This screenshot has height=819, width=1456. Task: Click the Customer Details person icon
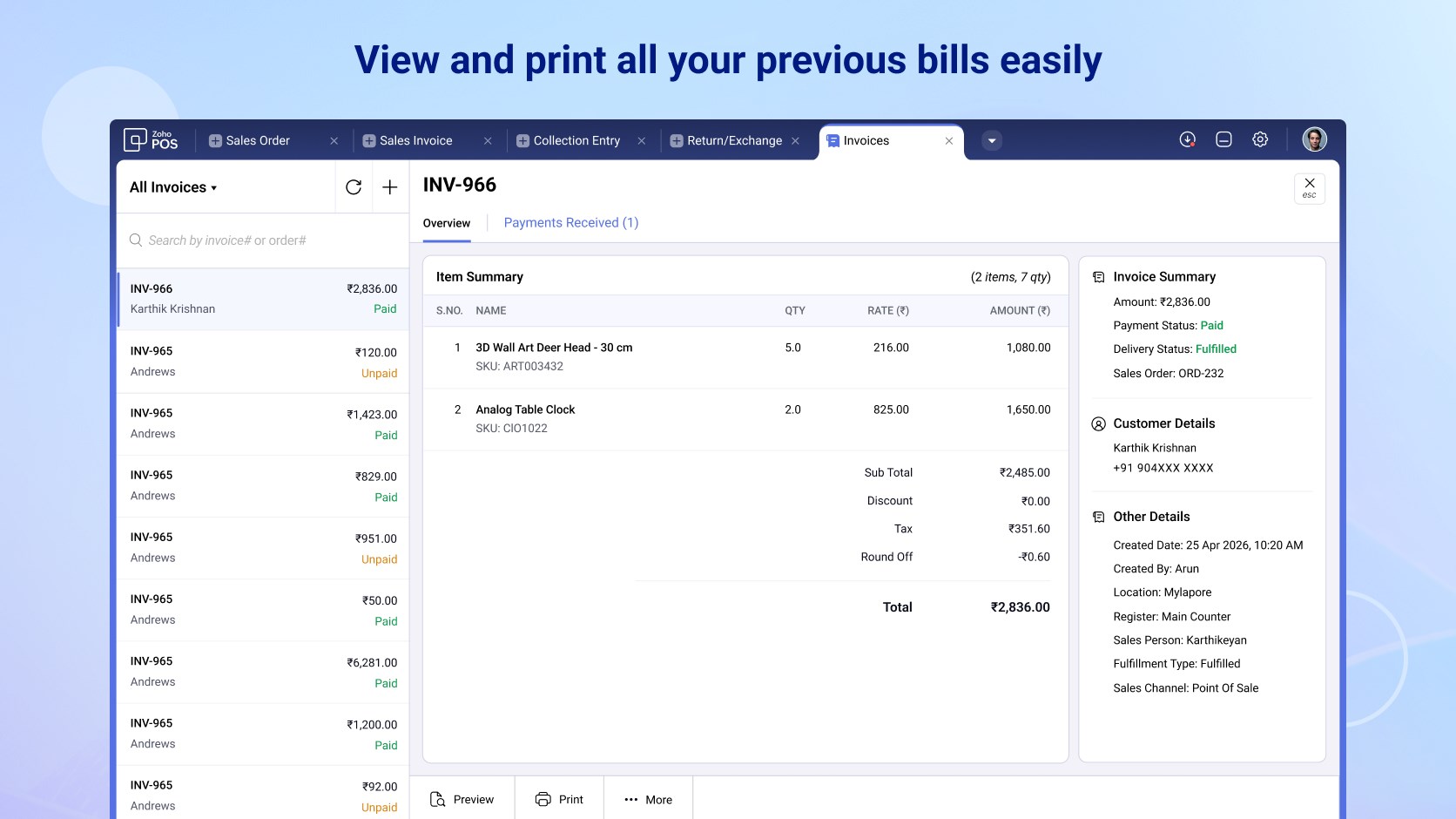[1099, 423]
